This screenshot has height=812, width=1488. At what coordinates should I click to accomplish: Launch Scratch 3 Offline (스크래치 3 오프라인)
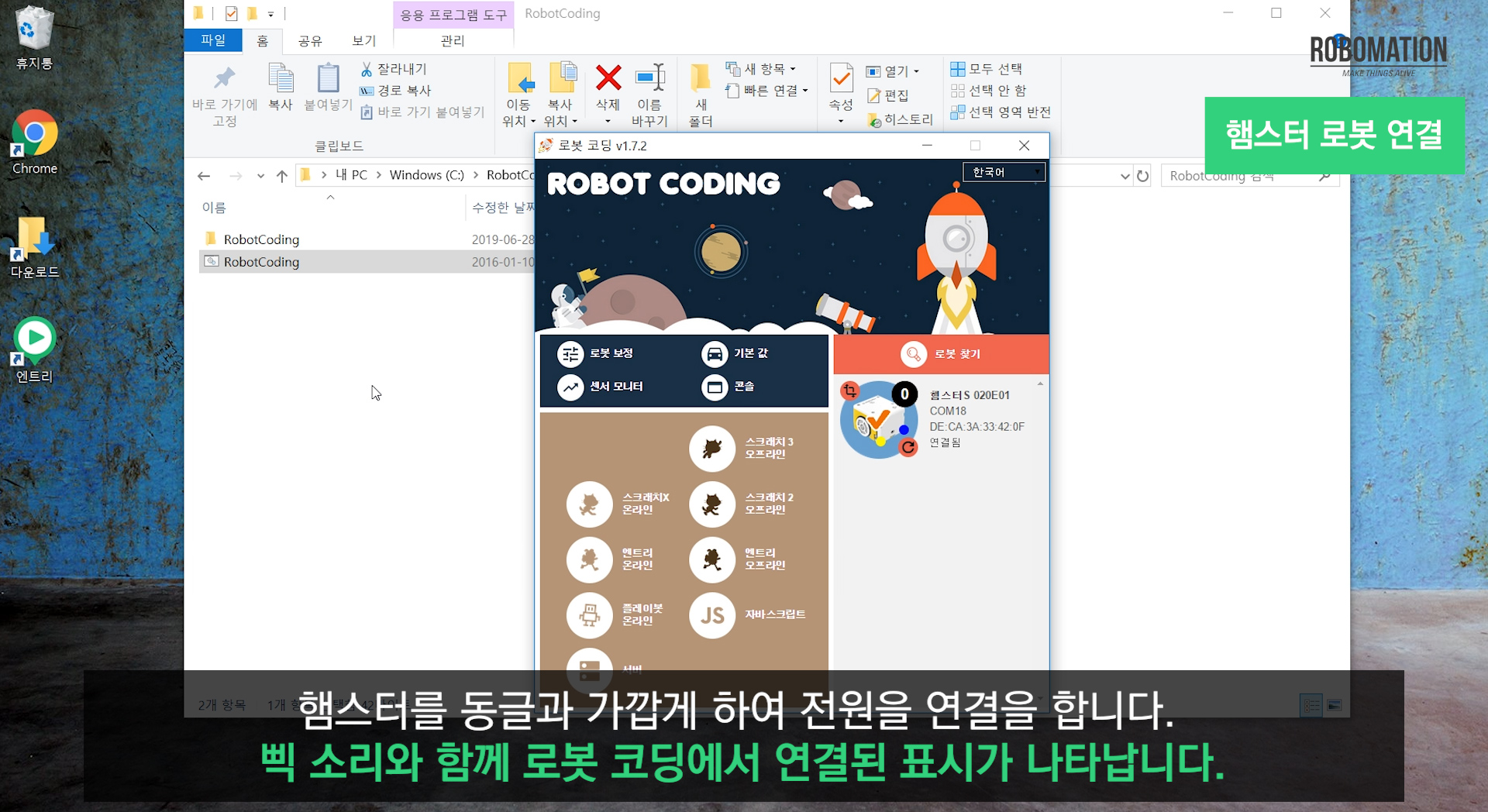(712, 449)
